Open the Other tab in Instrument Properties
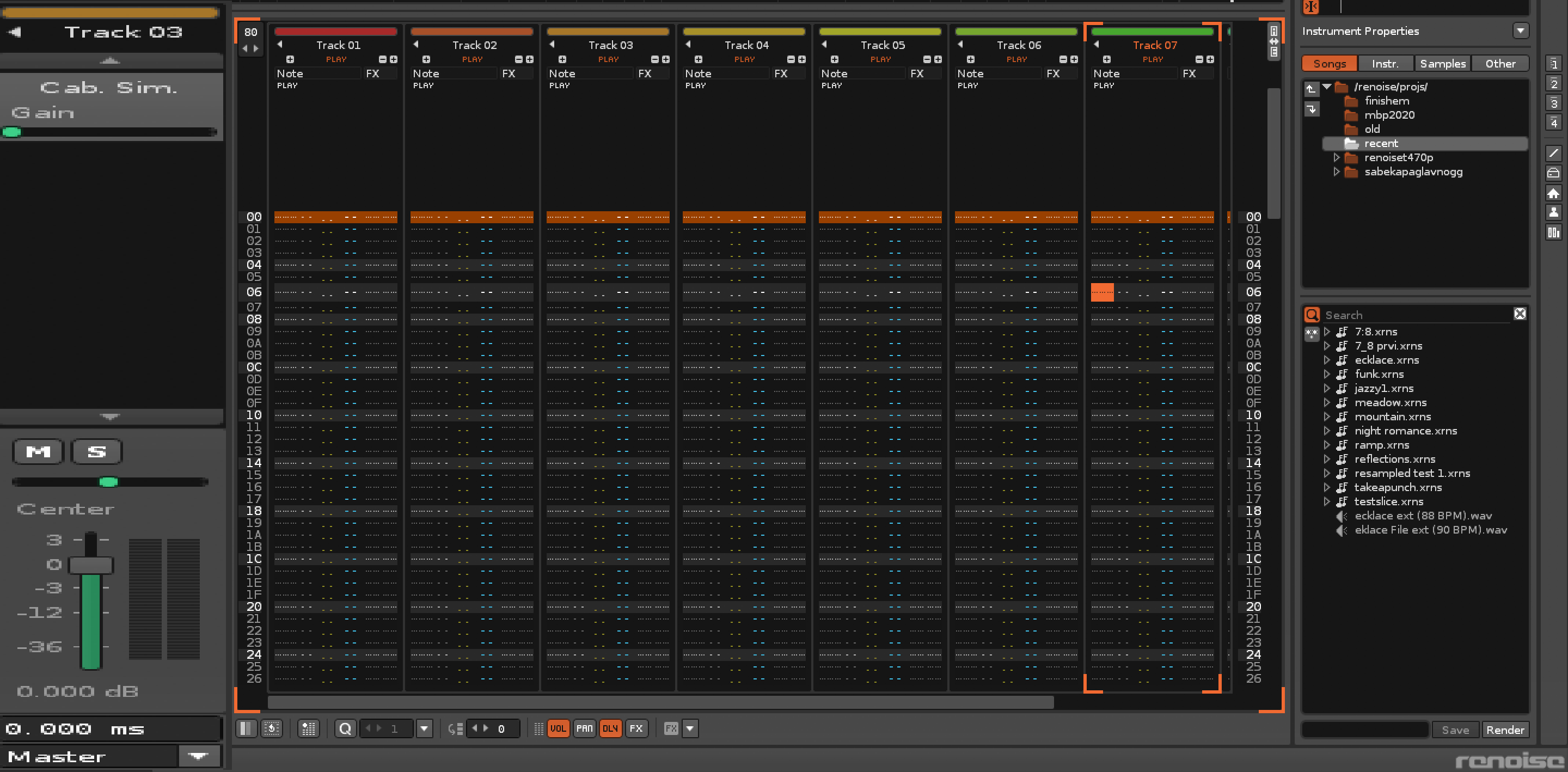This screenshot has height=772, width=1568. coord(1499,63)
